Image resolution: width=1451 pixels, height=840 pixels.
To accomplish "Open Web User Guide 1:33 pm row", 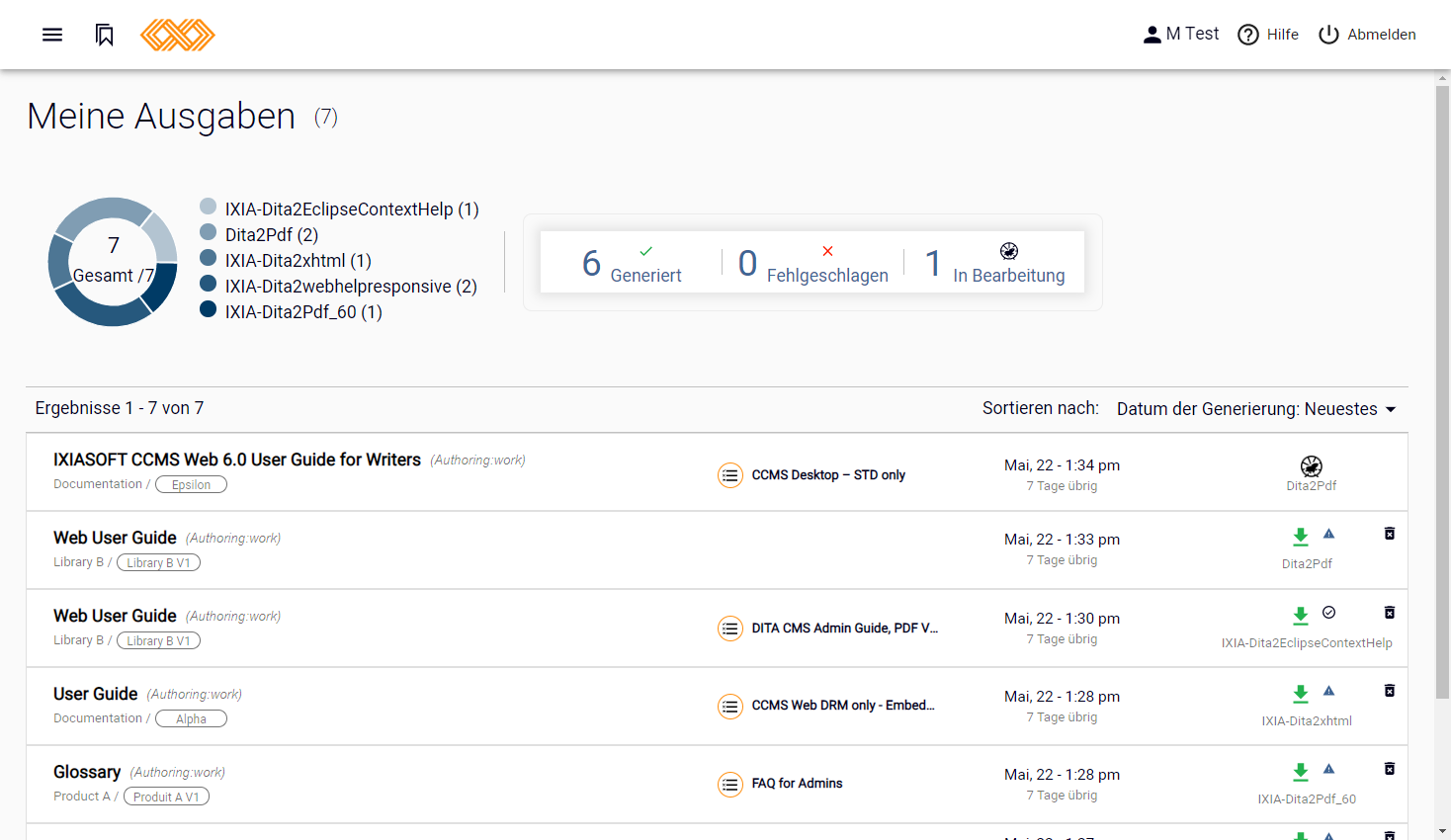I will tap(115, 538).
